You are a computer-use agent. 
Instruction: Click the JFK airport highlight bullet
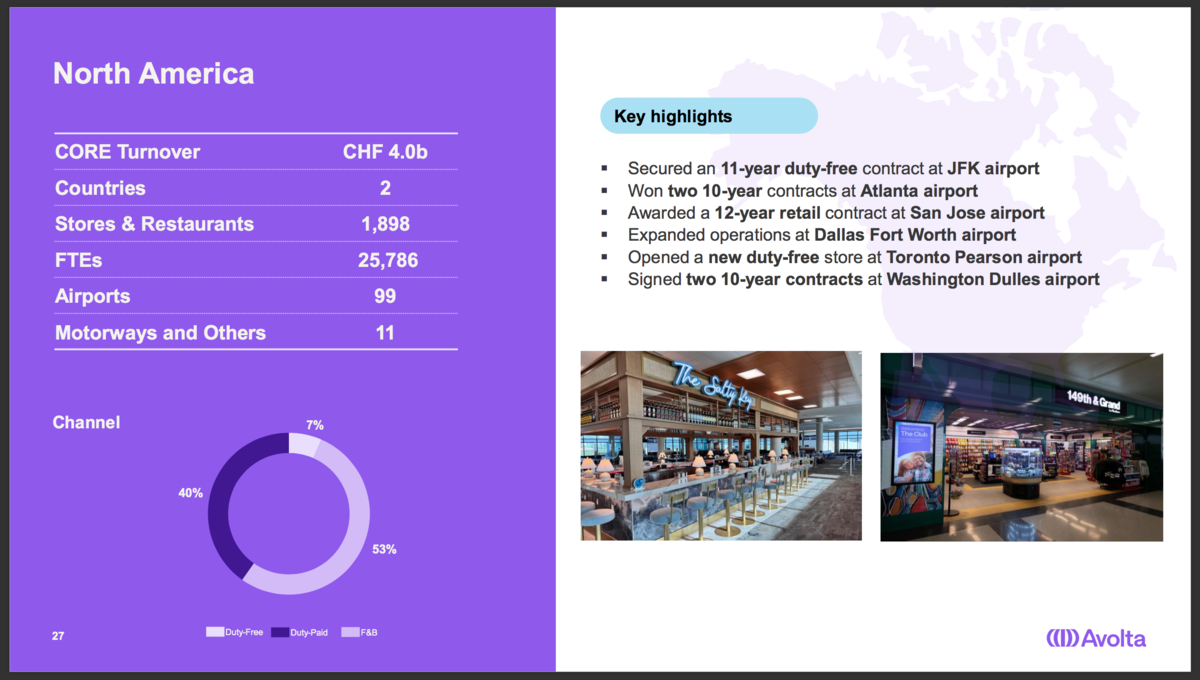tap(833, 168)
